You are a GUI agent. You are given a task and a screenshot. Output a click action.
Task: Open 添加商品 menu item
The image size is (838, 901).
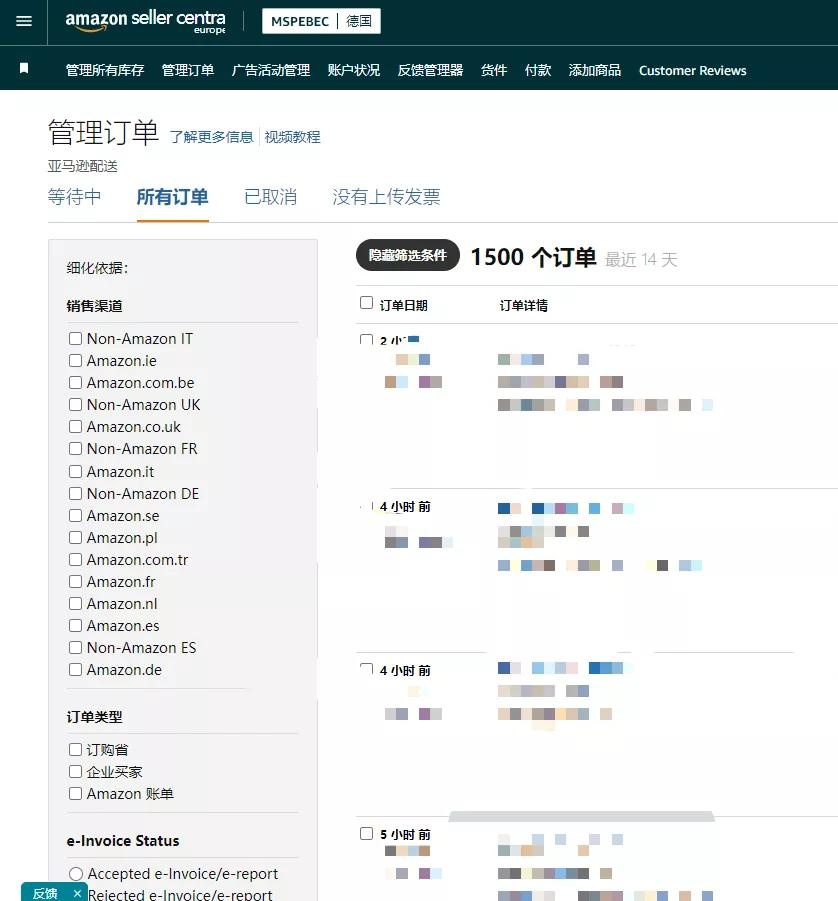(x=595, y=70)
